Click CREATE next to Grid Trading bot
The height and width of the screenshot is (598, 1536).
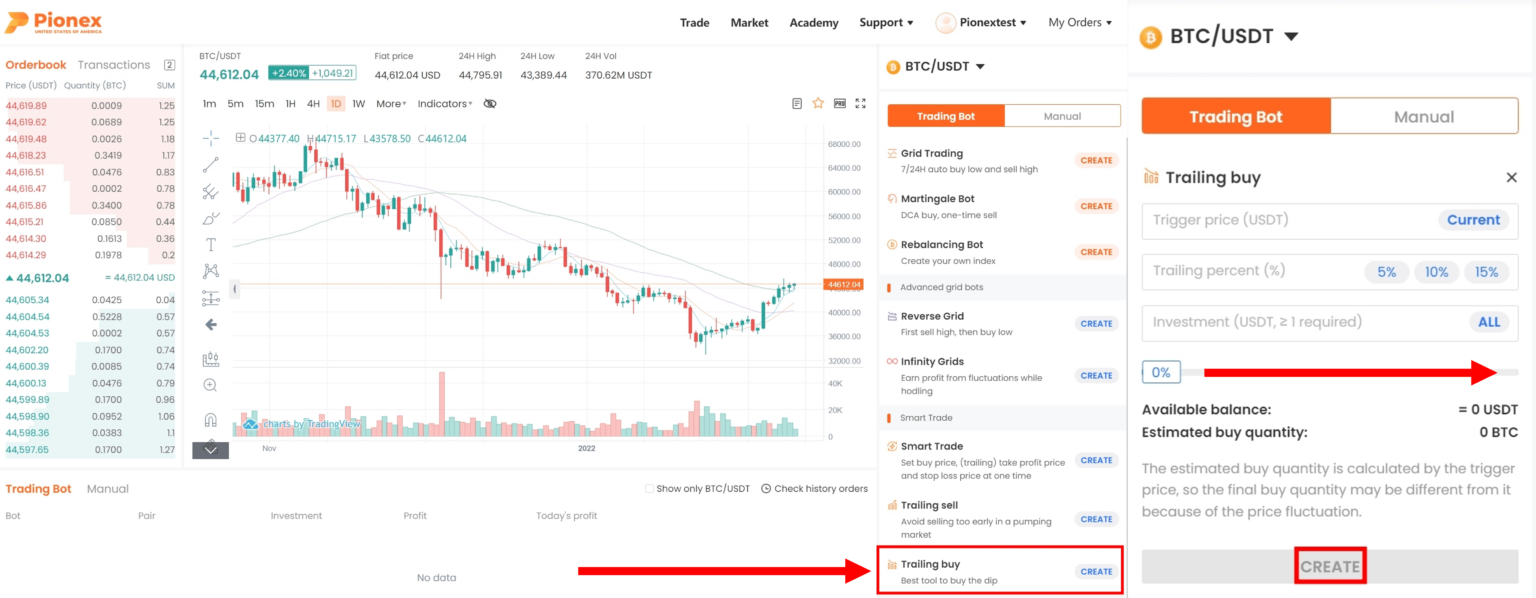pos(1096,160)
